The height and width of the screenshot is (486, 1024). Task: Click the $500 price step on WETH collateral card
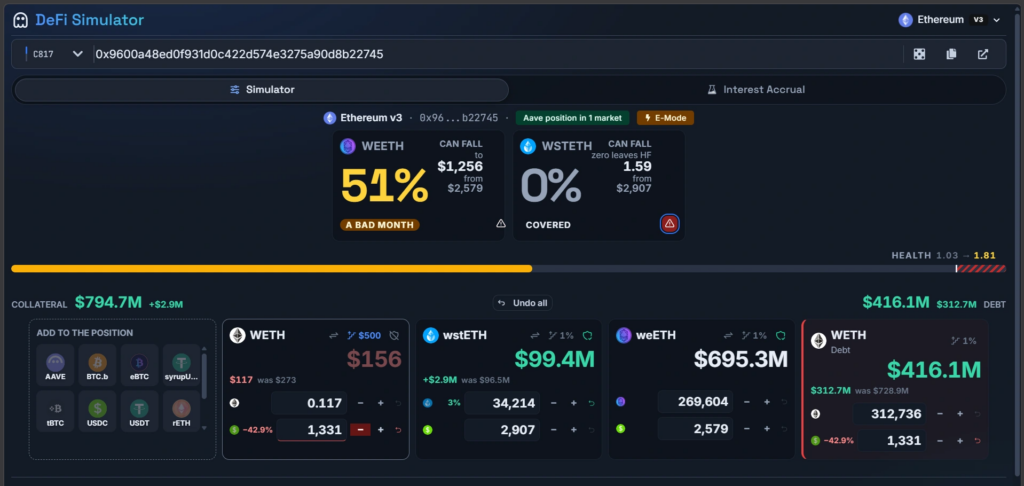coord(364,335)
